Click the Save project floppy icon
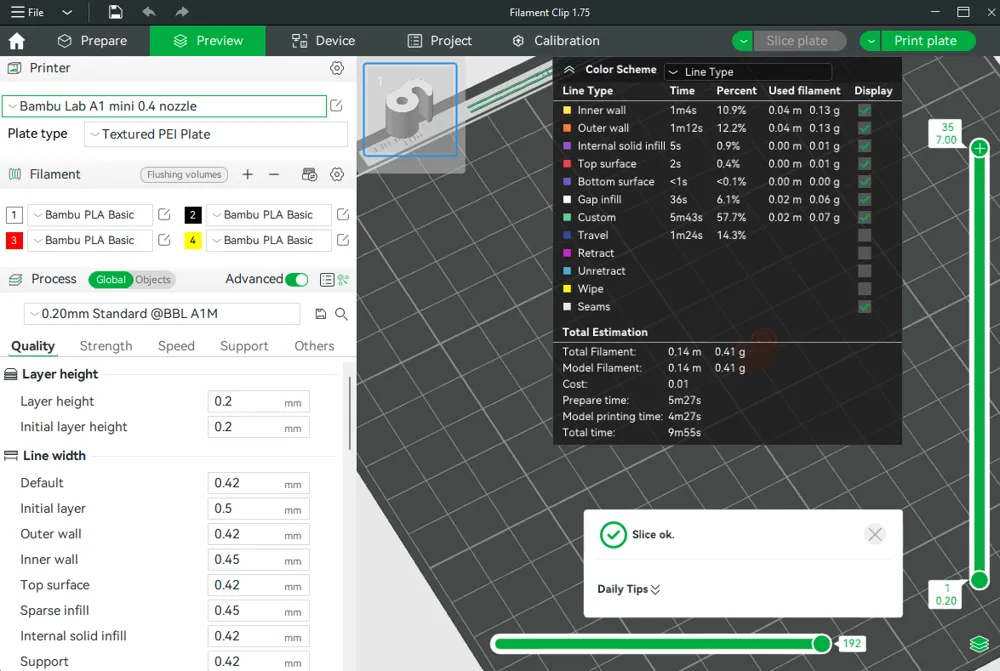Image resolution: width=1000 pixels, height=671 pixels. [x=115, y=12]
